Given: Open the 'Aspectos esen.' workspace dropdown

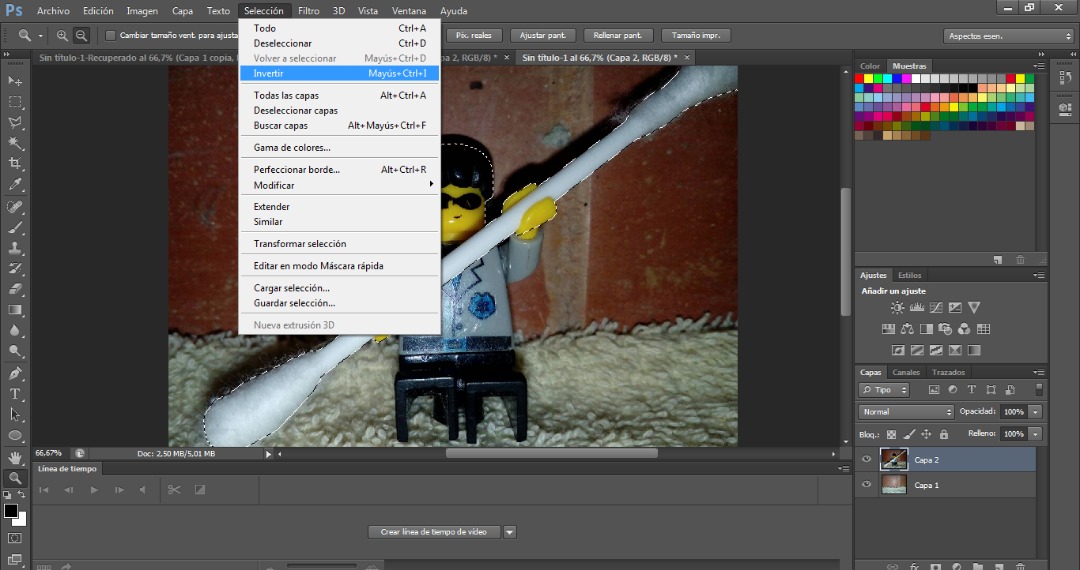Looking at the screenshot, I should (1009, 36).
